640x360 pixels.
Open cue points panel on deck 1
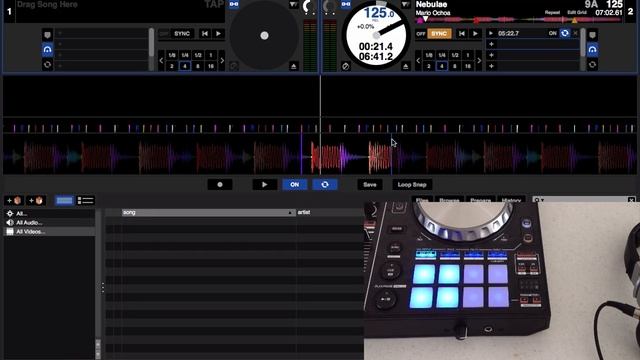pyautogui.click(x=47, y=35)
